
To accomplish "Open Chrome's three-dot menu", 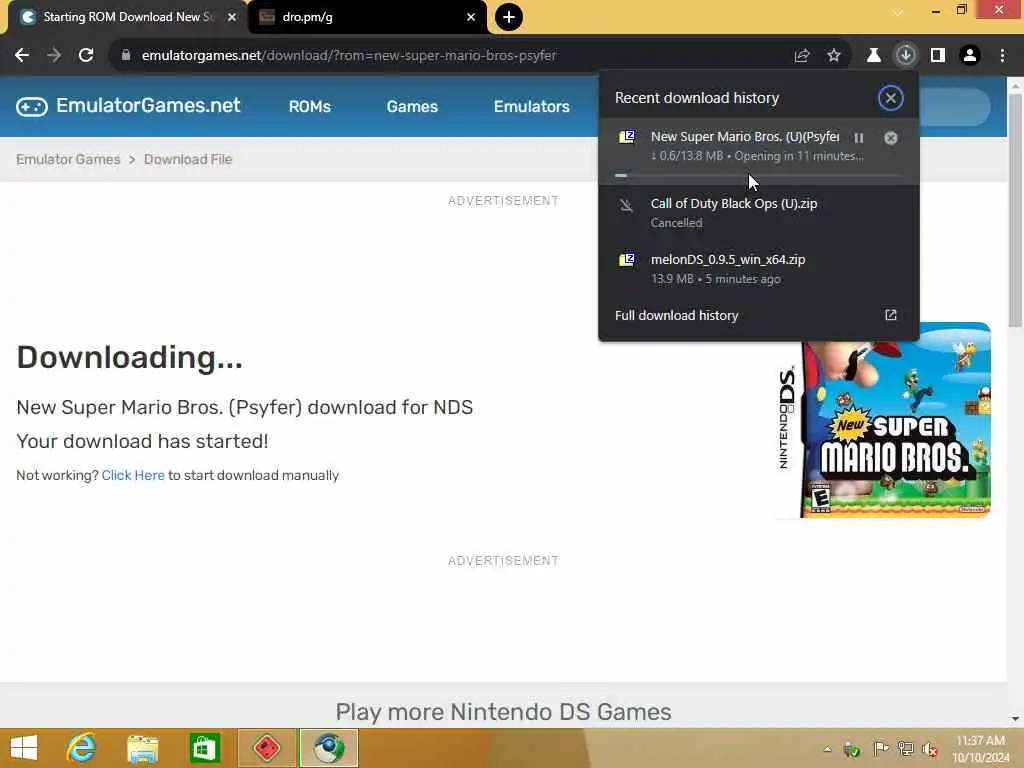I will click(x=1002, y=56).
